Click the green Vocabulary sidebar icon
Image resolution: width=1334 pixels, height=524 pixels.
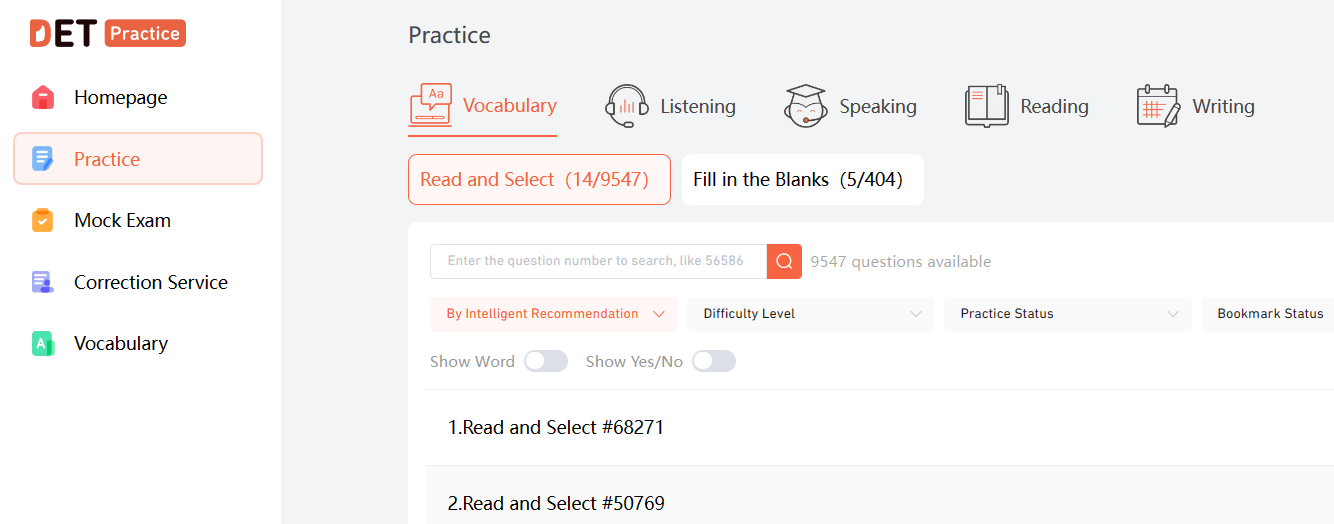[x=42, y=343]
